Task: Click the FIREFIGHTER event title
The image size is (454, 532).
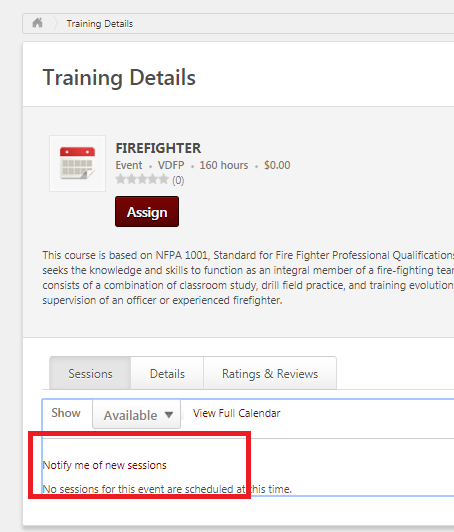Action: pos(158,148)
